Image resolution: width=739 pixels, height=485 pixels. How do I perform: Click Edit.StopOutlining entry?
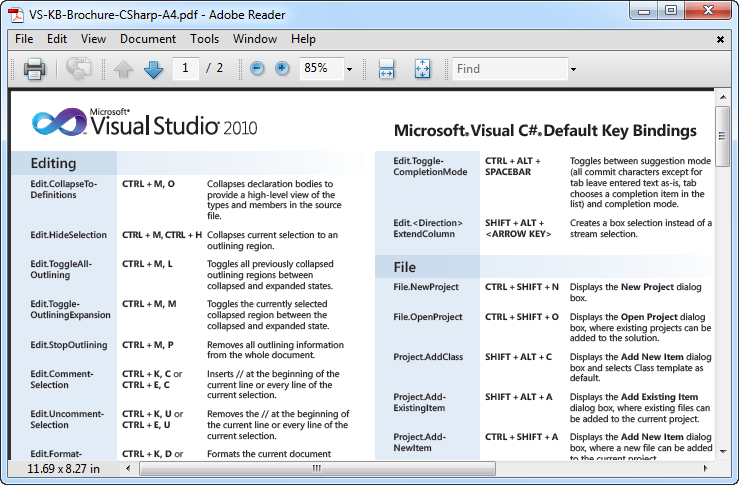pyautogui.click(x=69, y=345)
